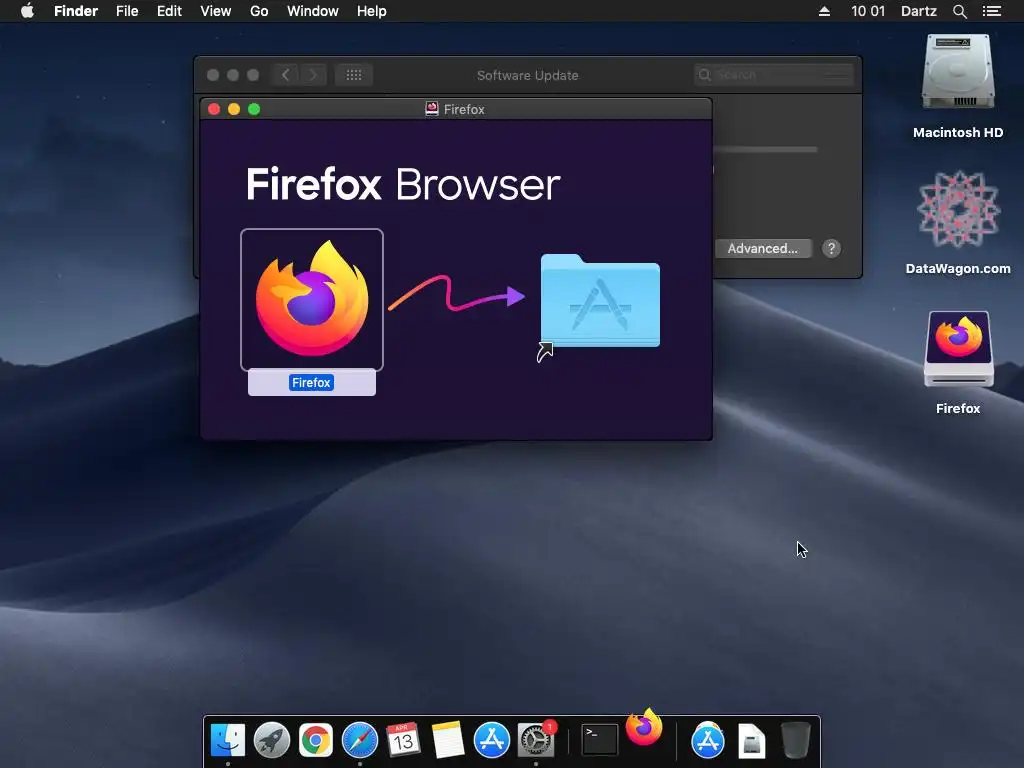
Task: Click the Firefox icon in the Dock
Action: pyautogui.click(x=644, y=727)
